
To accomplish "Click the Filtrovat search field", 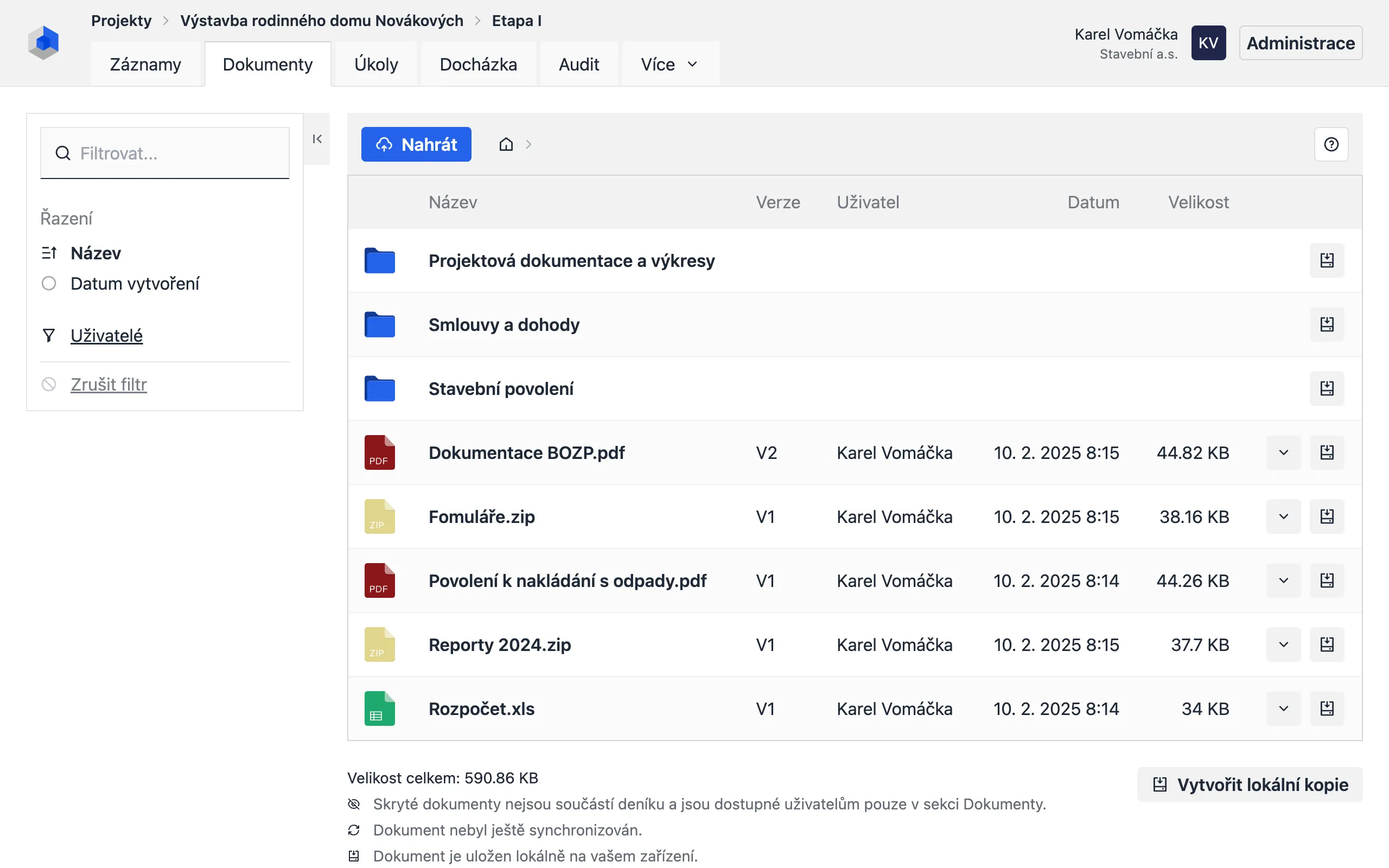I will coord(165,154).
